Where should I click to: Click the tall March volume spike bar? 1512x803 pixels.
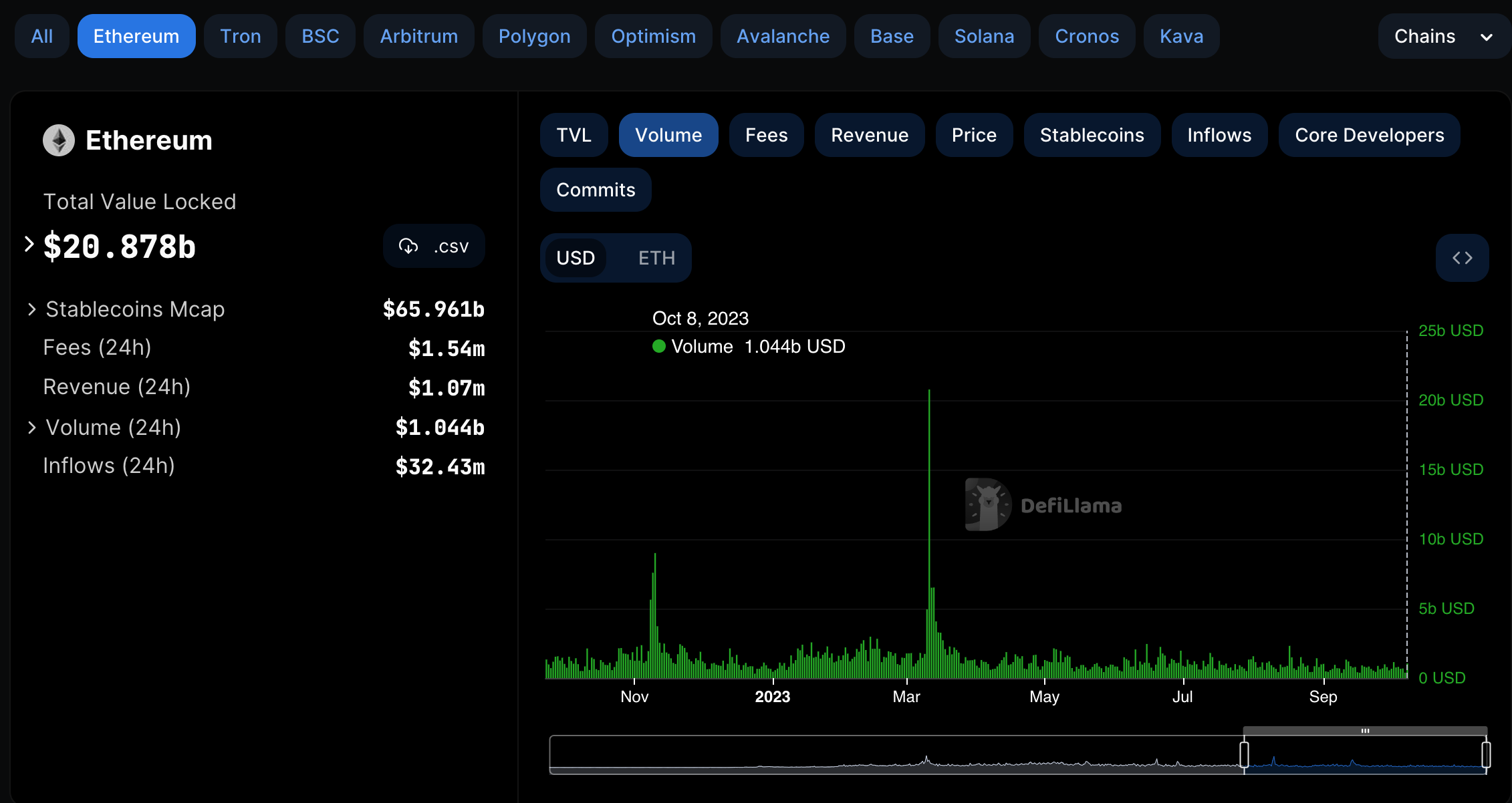point(929,534)
